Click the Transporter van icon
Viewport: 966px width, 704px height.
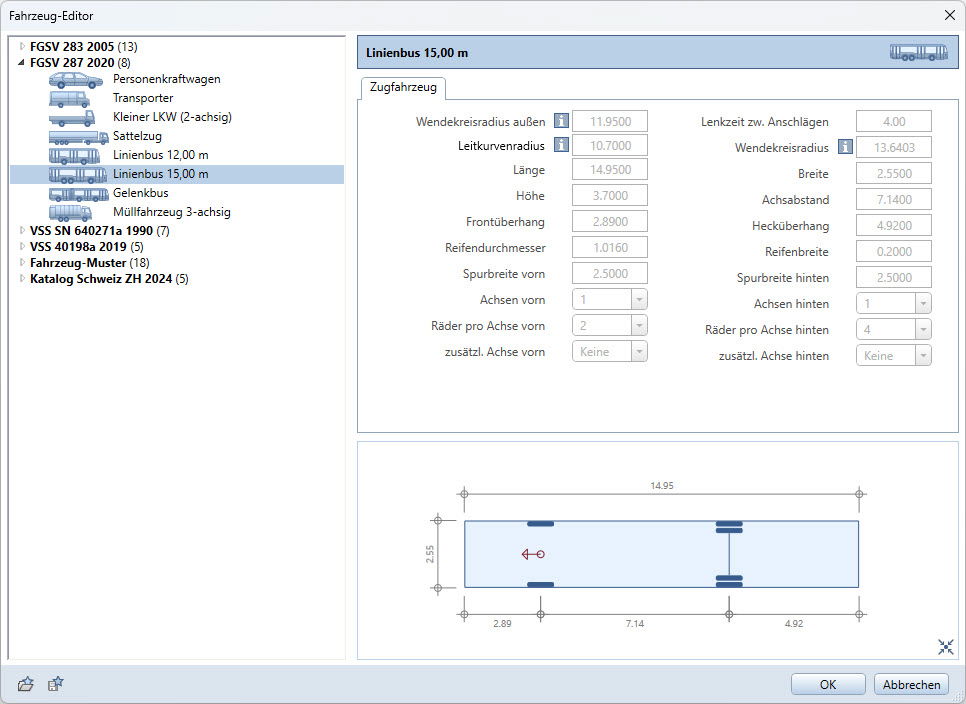[x=70, y=99]
